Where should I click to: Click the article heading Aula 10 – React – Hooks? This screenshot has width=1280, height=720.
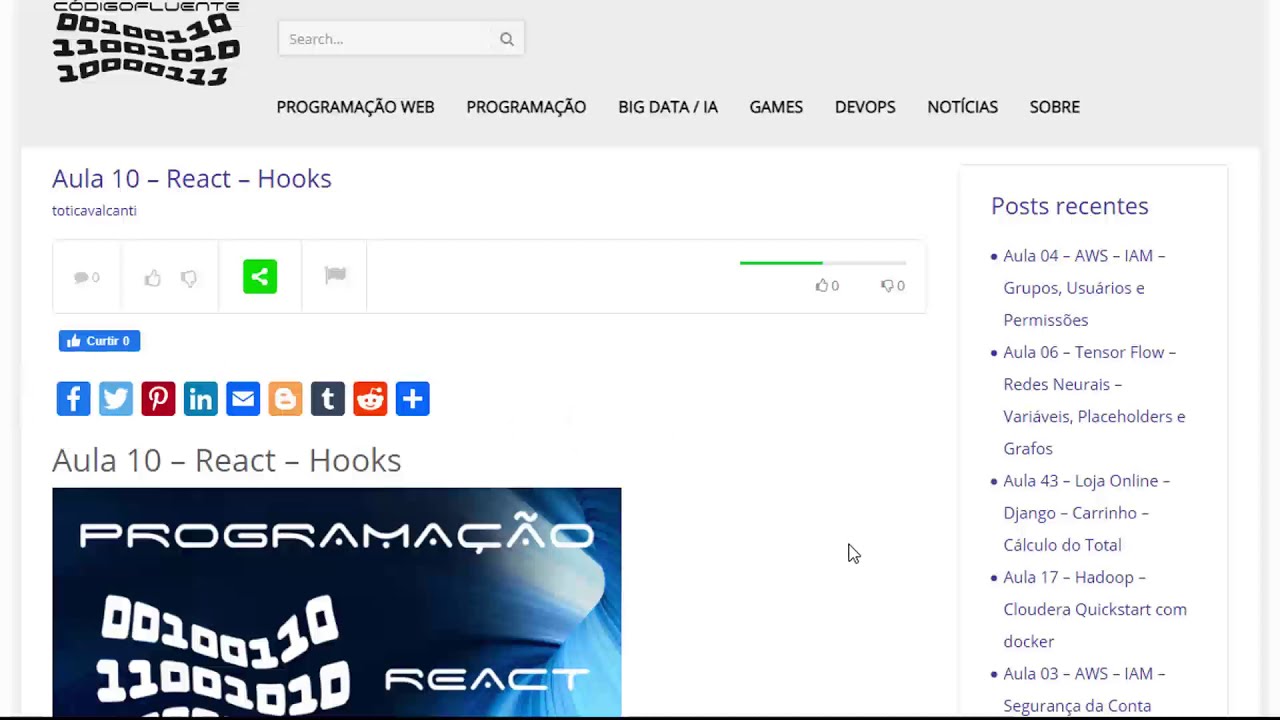click(227, 460)
